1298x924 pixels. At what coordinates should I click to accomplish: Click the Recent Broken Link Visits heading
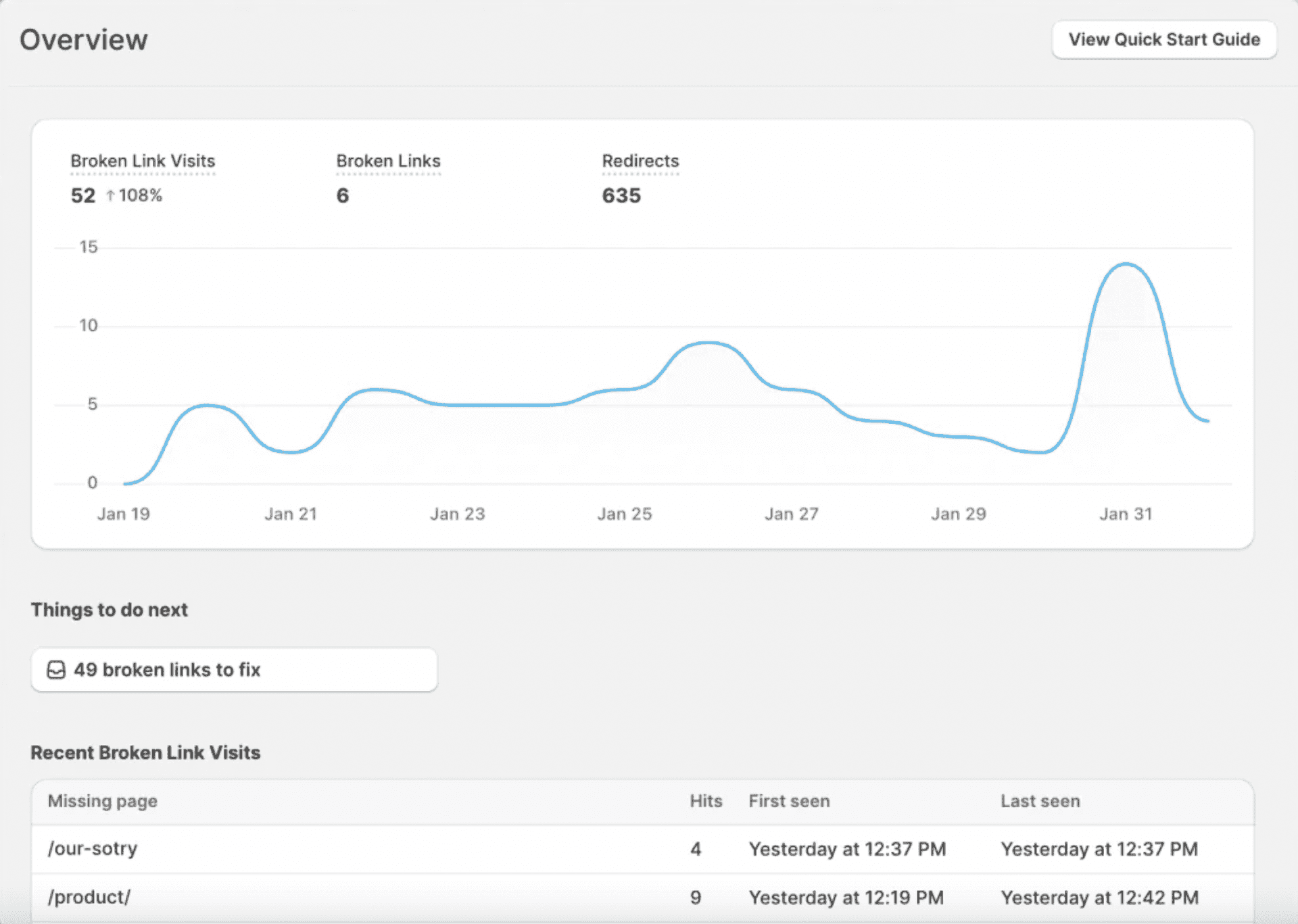[145, 752]
